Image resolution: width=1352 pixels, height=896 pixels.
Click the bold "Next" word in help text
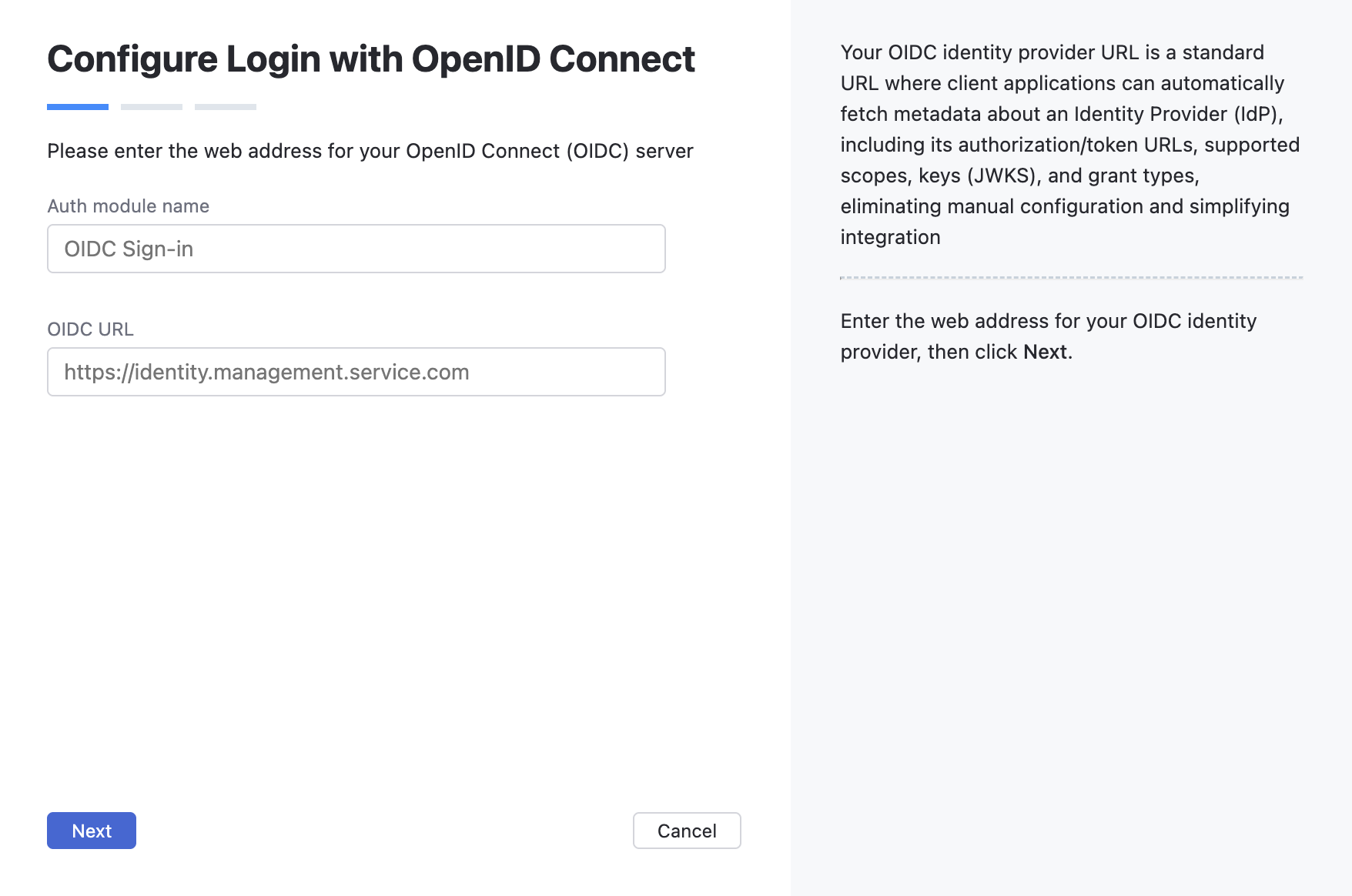pyautogui.click(x=1046, y=352)
